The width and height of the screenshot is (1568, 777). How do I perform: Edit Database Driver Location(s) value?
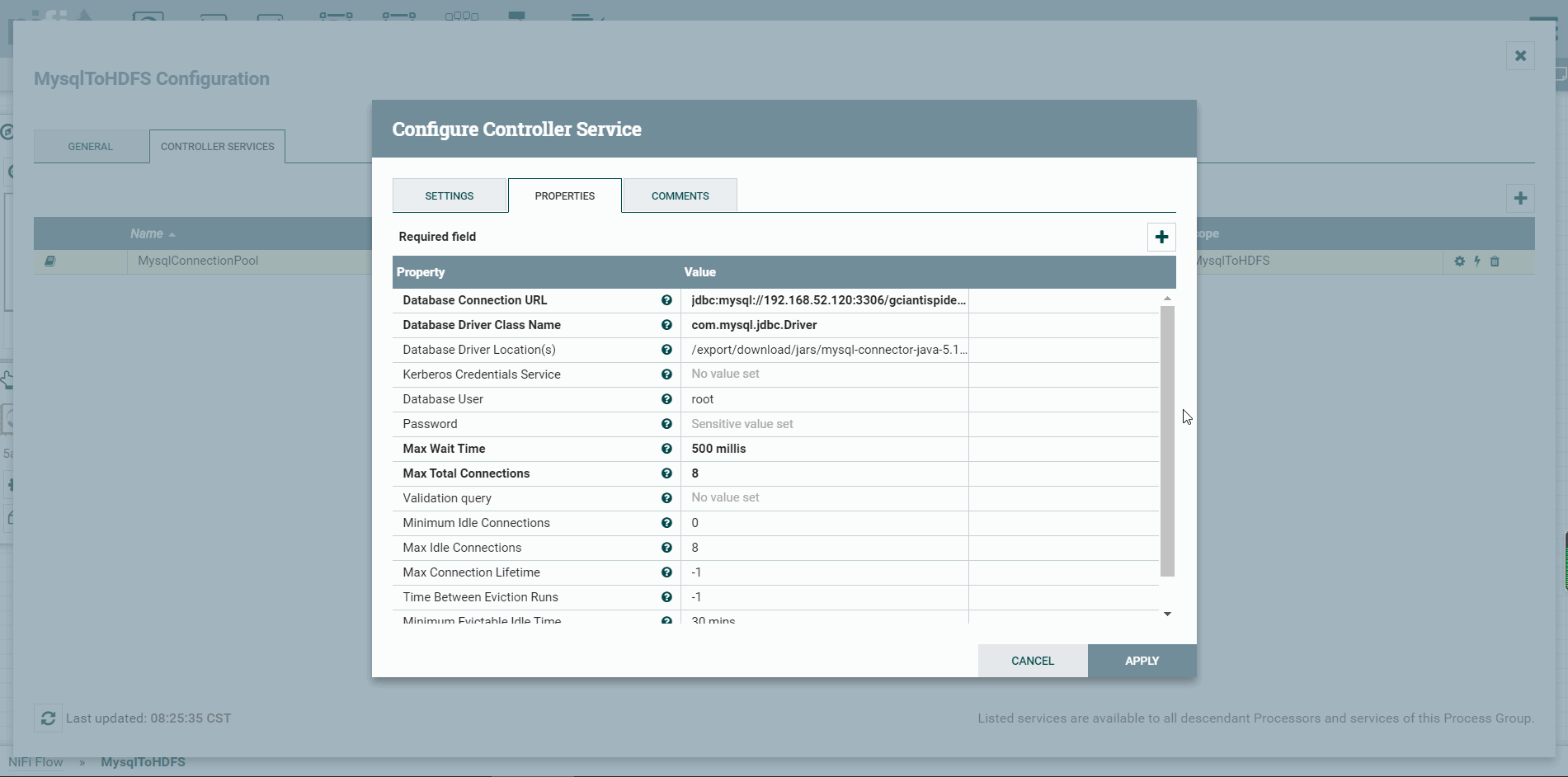click(x=825, y=350)
